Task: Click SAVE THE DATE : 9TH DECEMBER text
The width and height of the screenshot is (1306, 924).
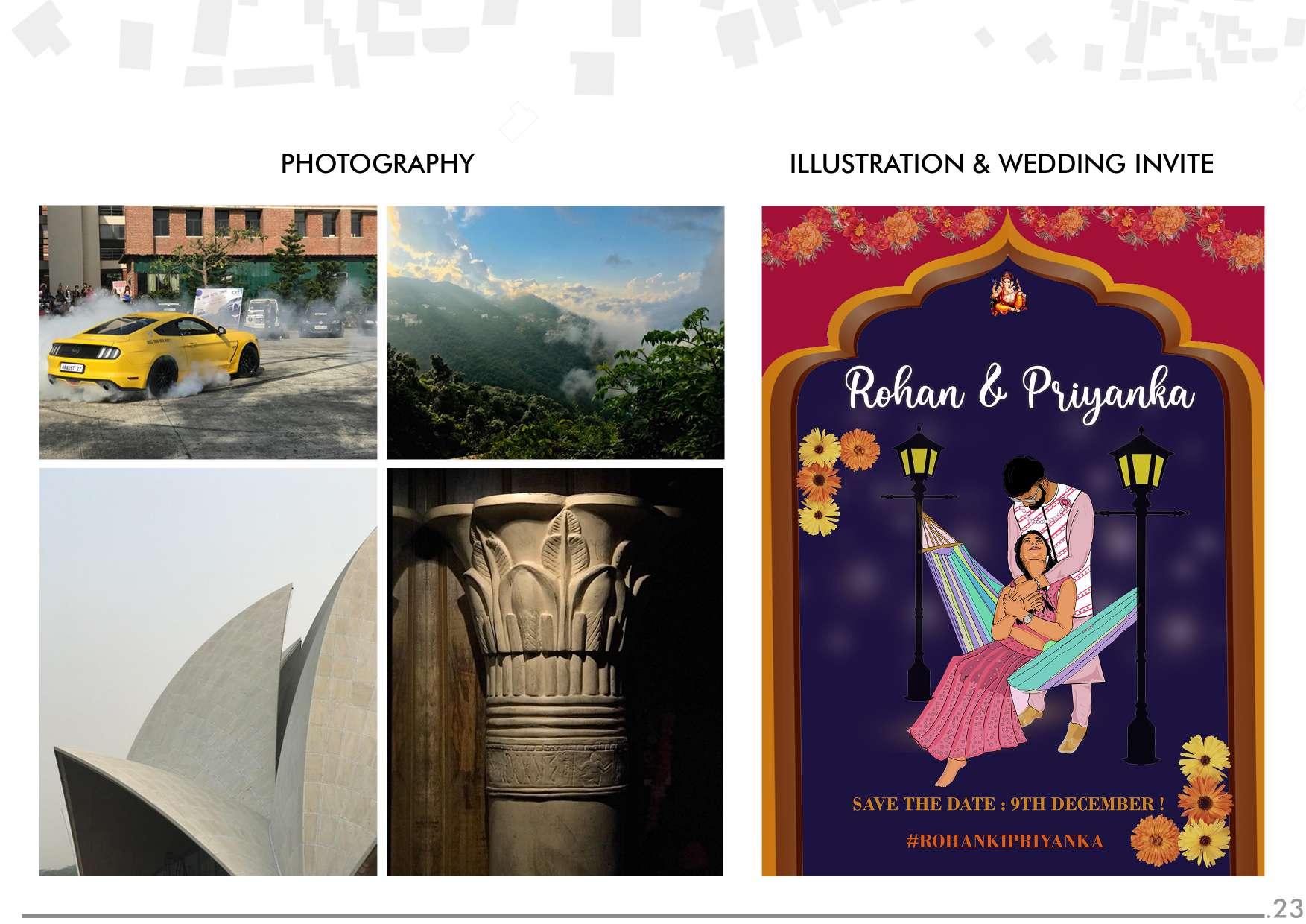Action: click(x=1008, y=804)
